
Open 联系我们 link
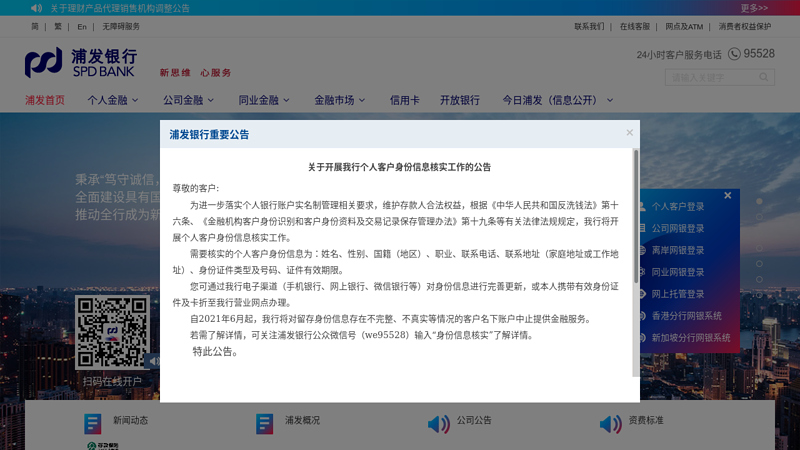click(x=589, y=27)
